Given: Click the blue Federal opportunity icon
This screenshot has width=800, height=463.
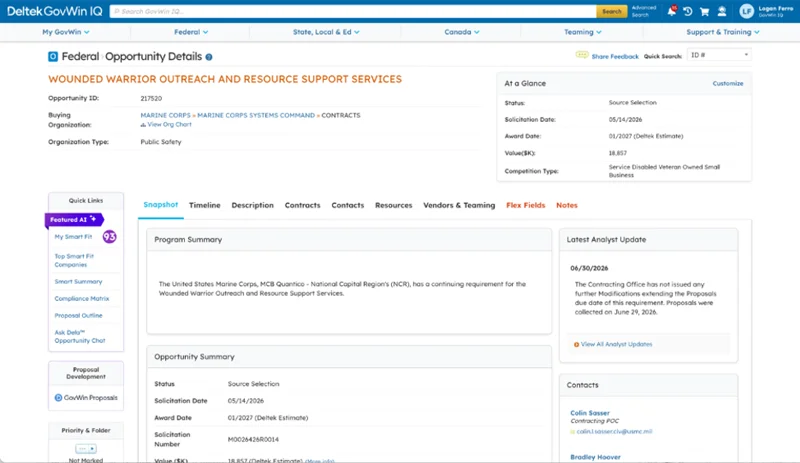Looking at the screenshot, I should click(x=53, y=57).
